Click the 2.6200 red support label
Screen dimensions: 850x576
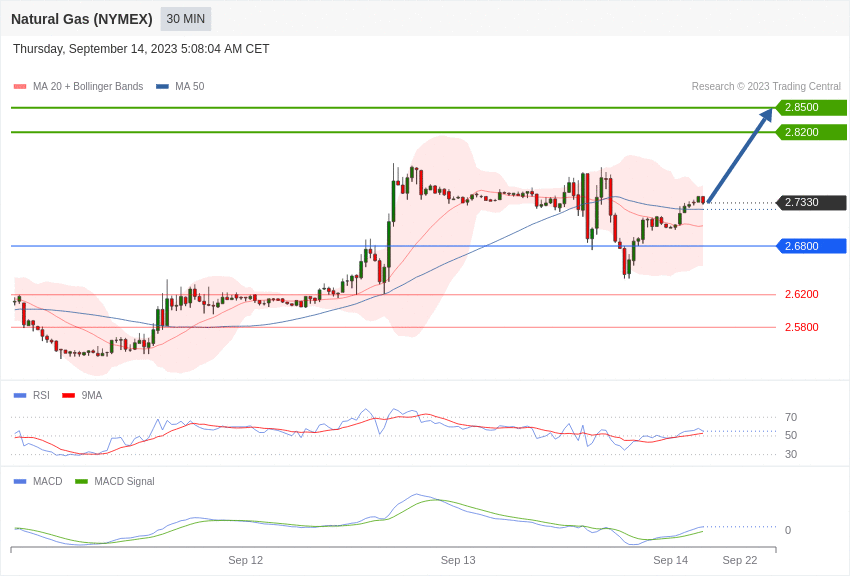[x=801, y=294]
